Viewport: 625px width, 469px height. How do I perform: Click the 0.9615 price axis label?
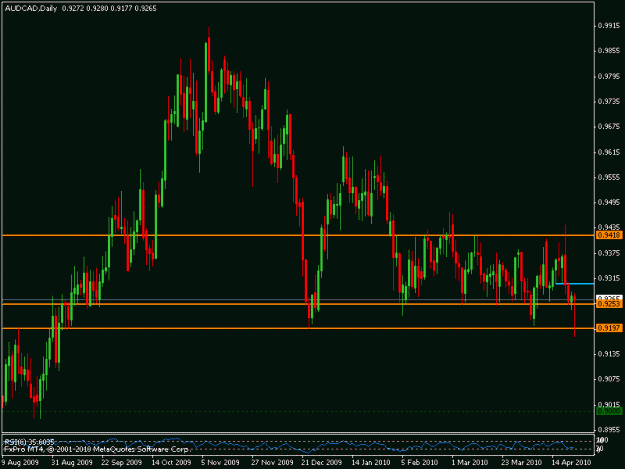(x=609, y=152)
